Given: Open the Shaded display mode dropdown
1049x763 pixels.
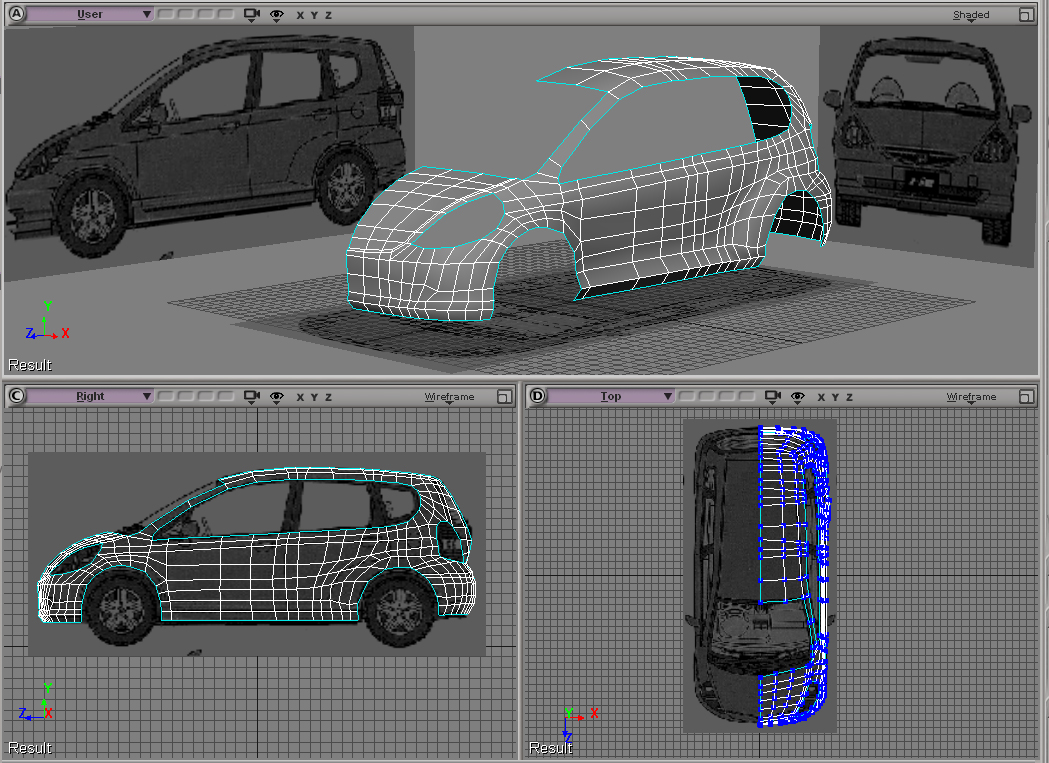Looking at the screenshot, I should [x=971, y=15].
